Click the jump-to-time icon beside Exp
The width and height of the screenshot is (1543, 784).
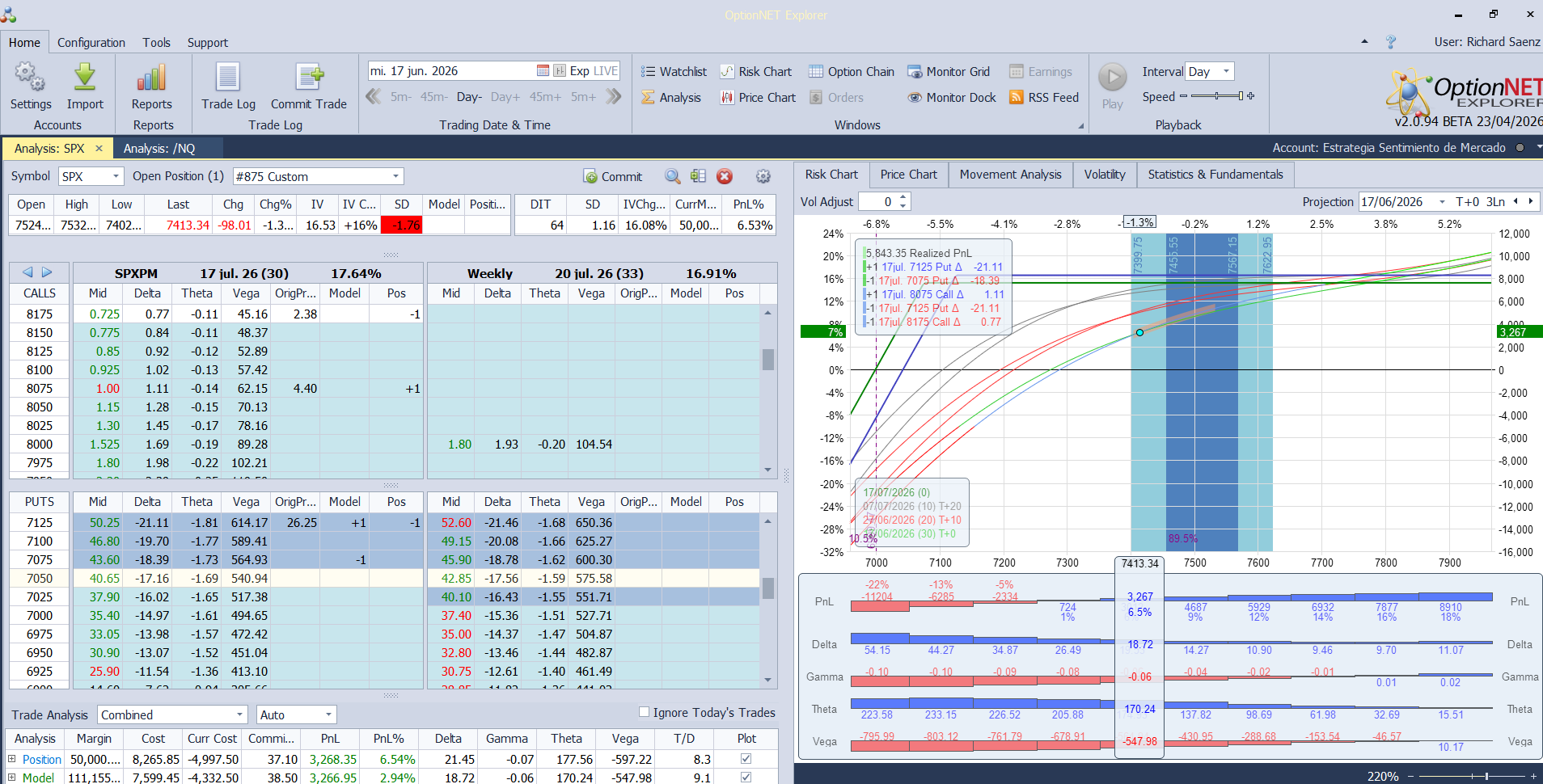(560, 70)
